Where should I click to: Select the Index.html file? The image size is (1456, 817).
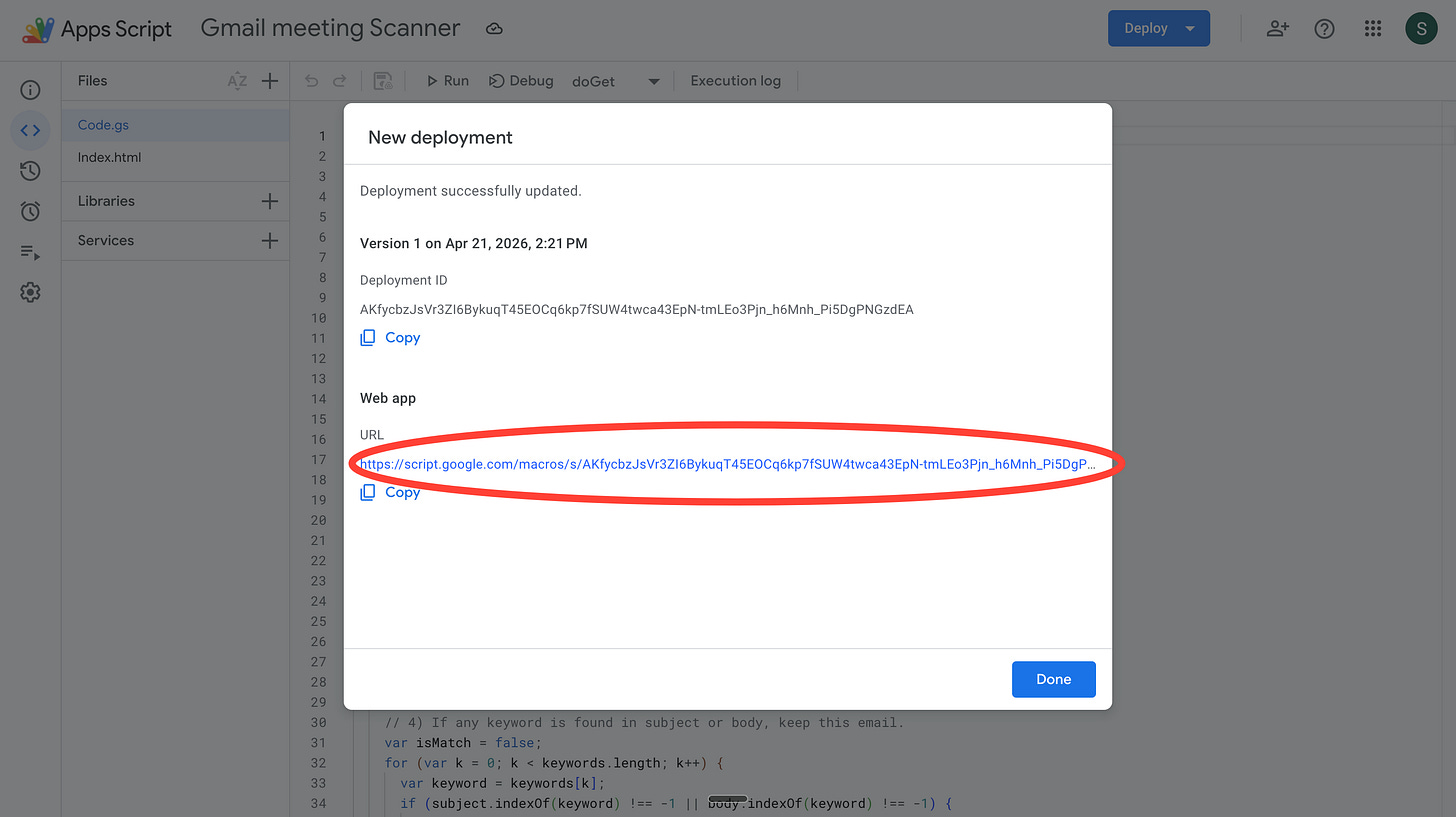click(x=175, y=157)
